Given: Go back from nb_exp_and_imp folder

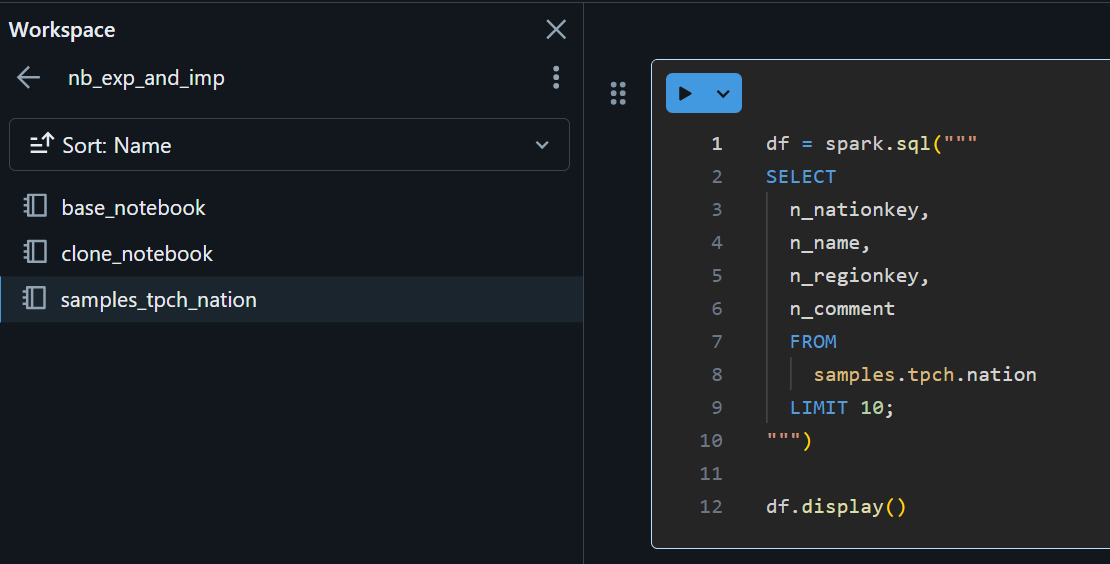Looking at the screenshot, I should [29, 78].
